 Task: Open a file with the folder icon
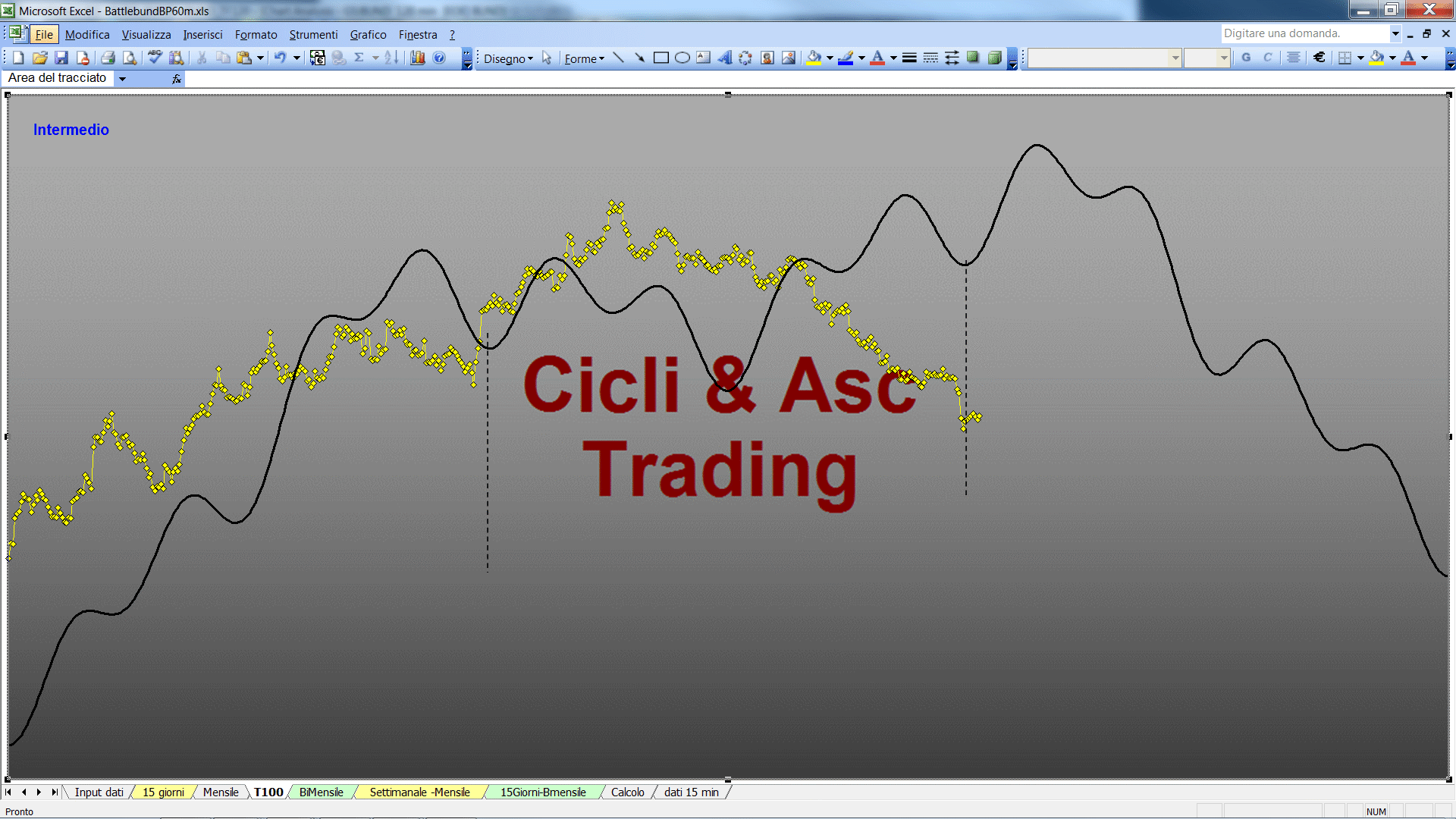(x=40, y=58)
